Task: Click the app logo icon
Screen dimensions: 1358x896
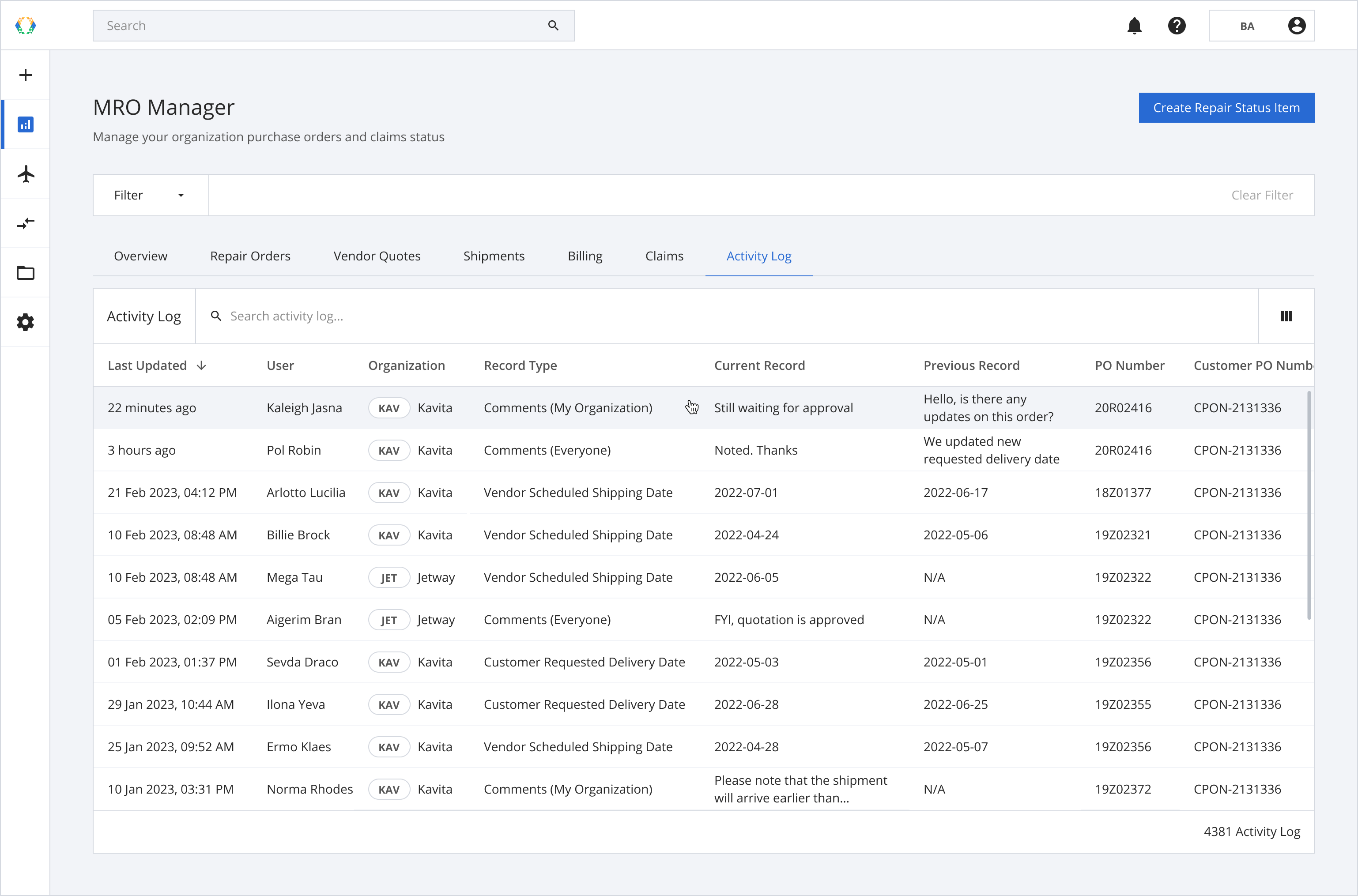Action: tap(25, 26)
